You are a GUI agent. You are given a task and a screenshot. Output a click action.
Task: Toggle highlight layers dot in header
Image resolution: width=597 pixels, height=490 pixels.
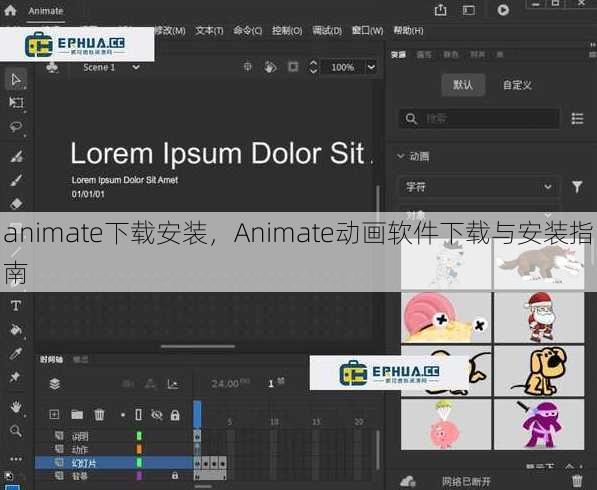[x=123, y=415]
